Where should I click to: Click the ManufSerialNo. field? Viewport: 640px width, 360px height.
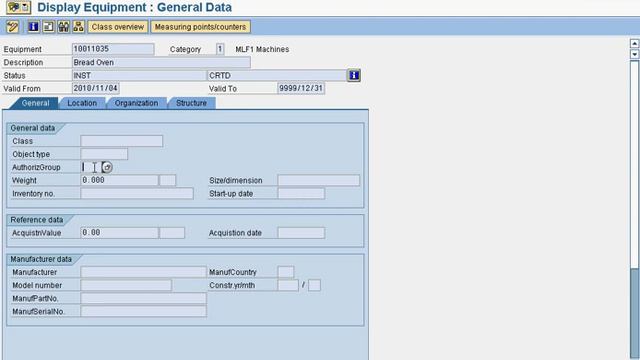143,311
